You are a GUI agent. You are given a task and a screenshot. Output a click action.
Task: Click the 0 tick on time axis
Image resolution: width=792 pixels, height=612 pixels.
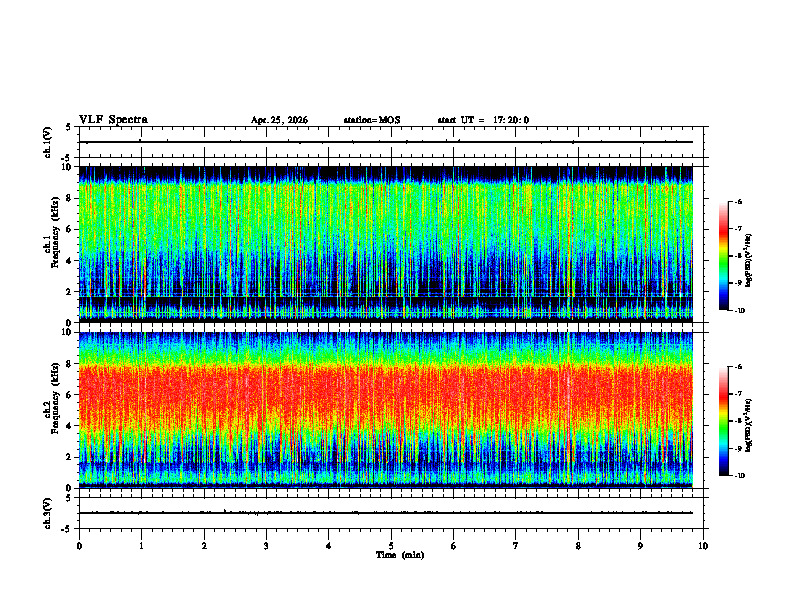tap(79, 546)
